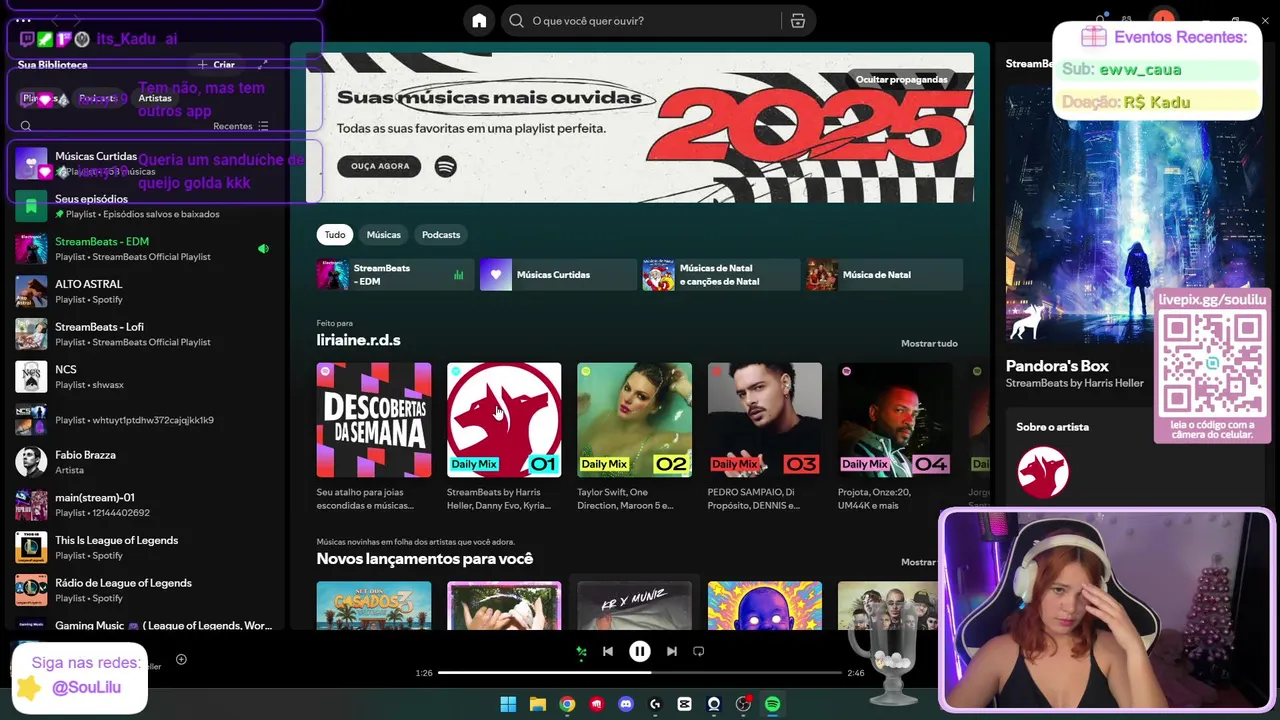Viewport: 1280px width, 720px height.
Task: Open Seus episódios bookmark cover
Action: tap(31, 206)
